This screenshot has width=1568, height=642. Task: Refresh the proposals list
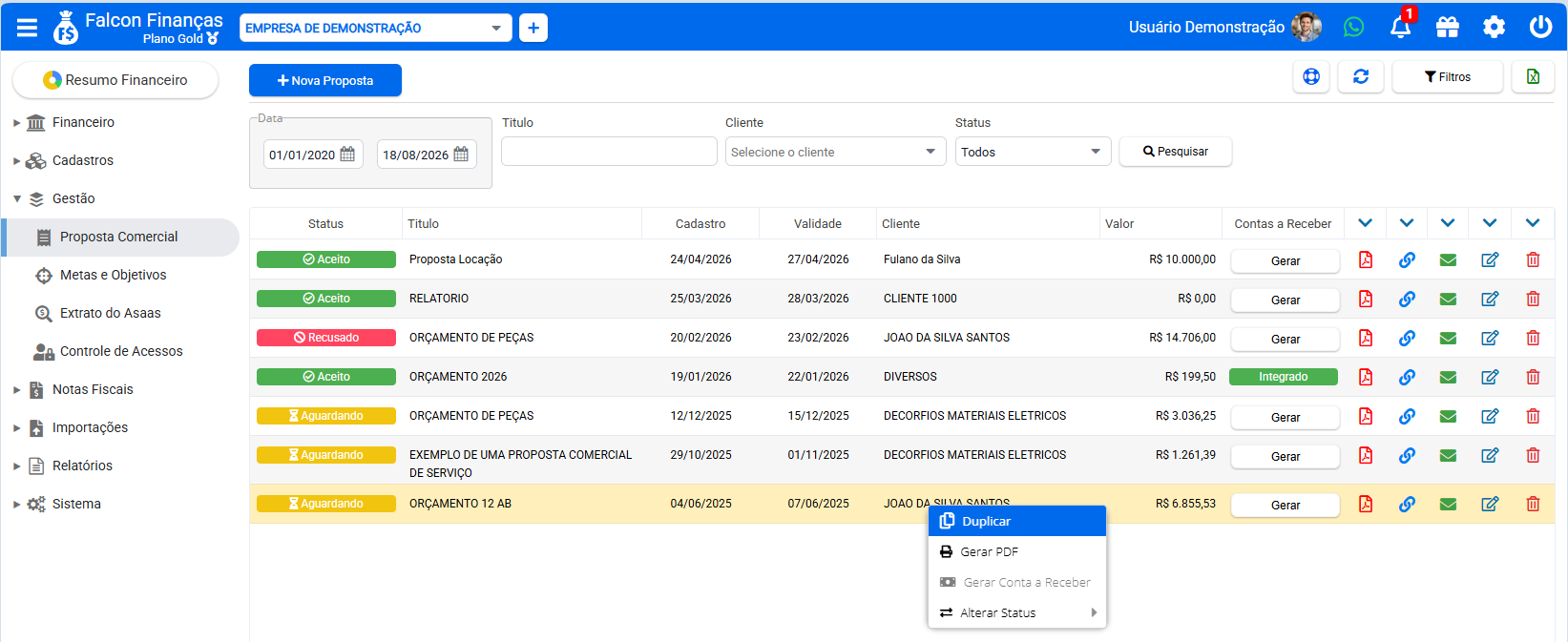(1361, 77)
